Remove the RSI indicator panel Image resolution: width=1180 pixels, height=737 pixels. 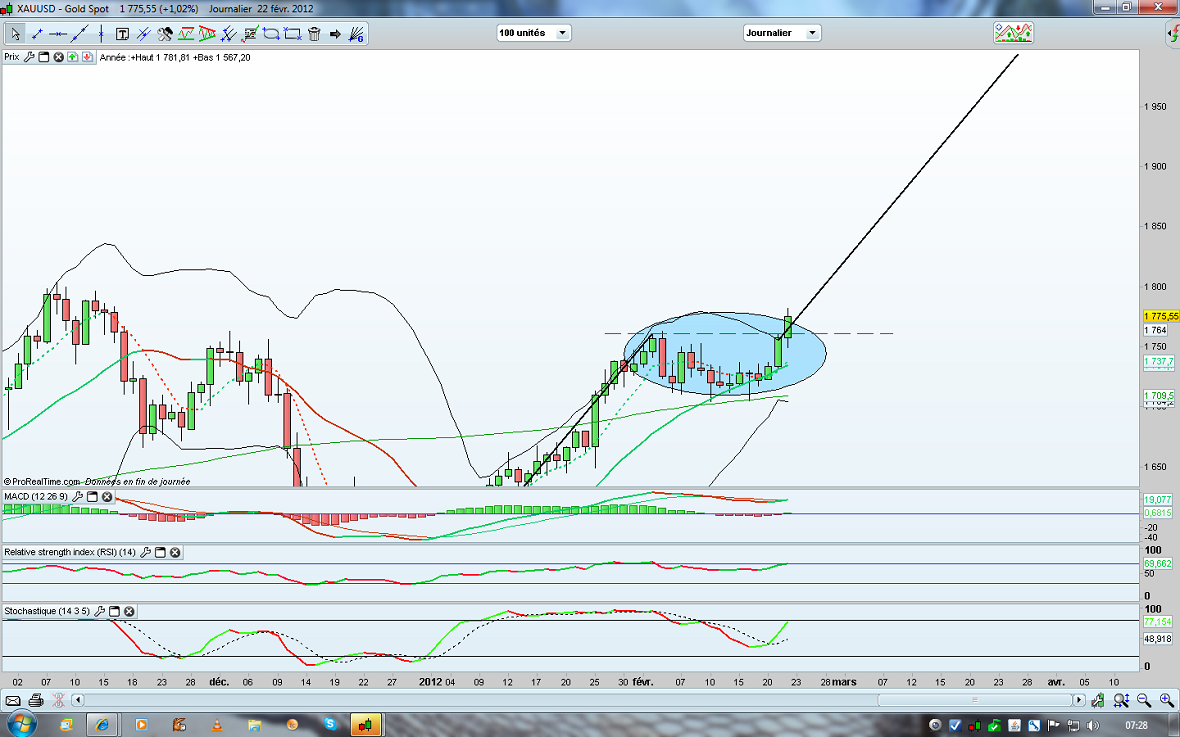[175, 552]
